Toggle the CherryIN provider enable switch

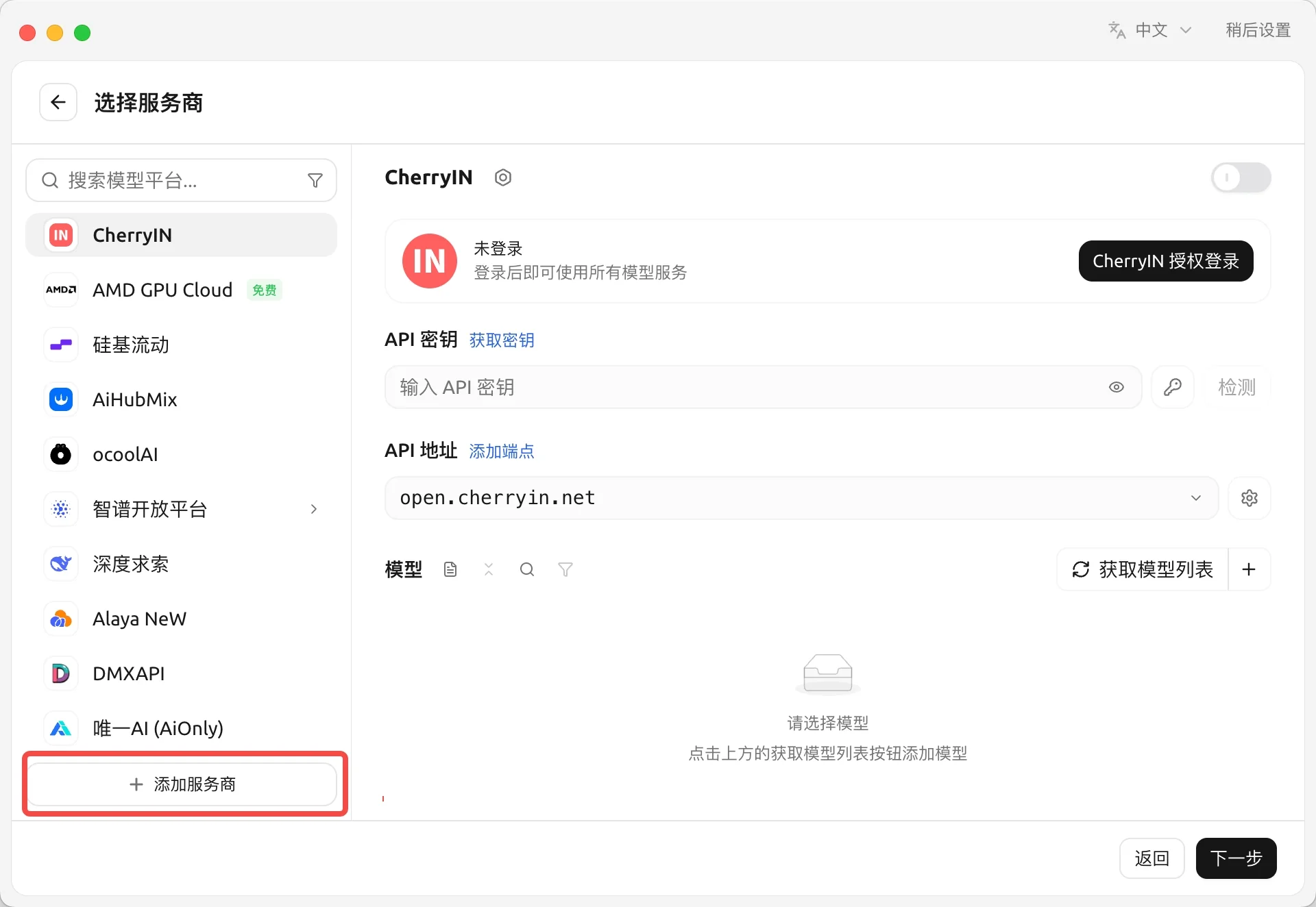pyautogui.click(x=1241, y=177)
